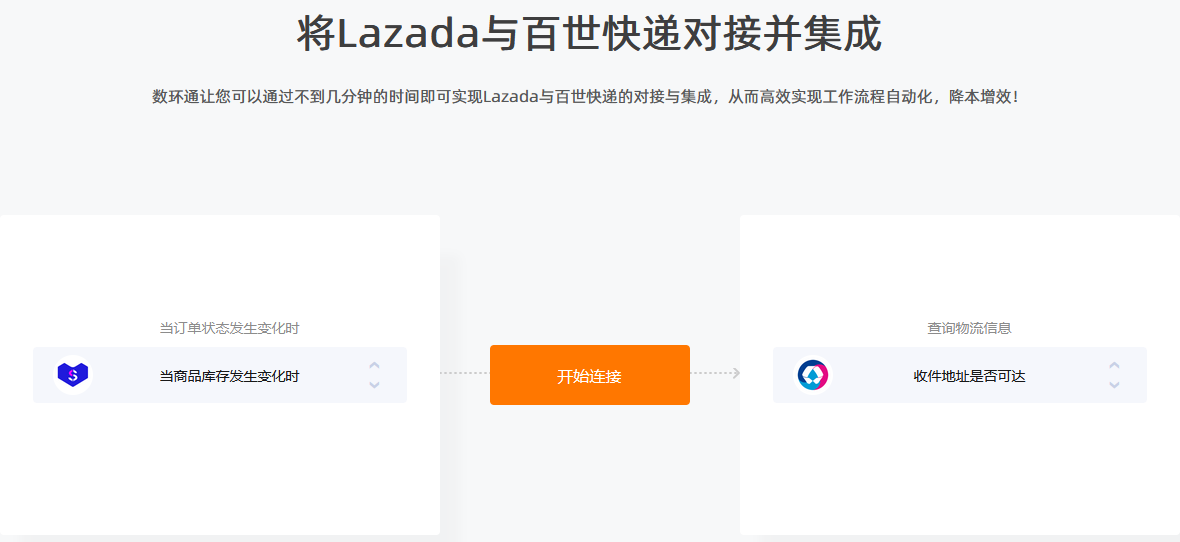Screen dimensions: 1180x542
Task: Open the 收件地址是否可达 action dropdown
Action: (x=960, y=375)
